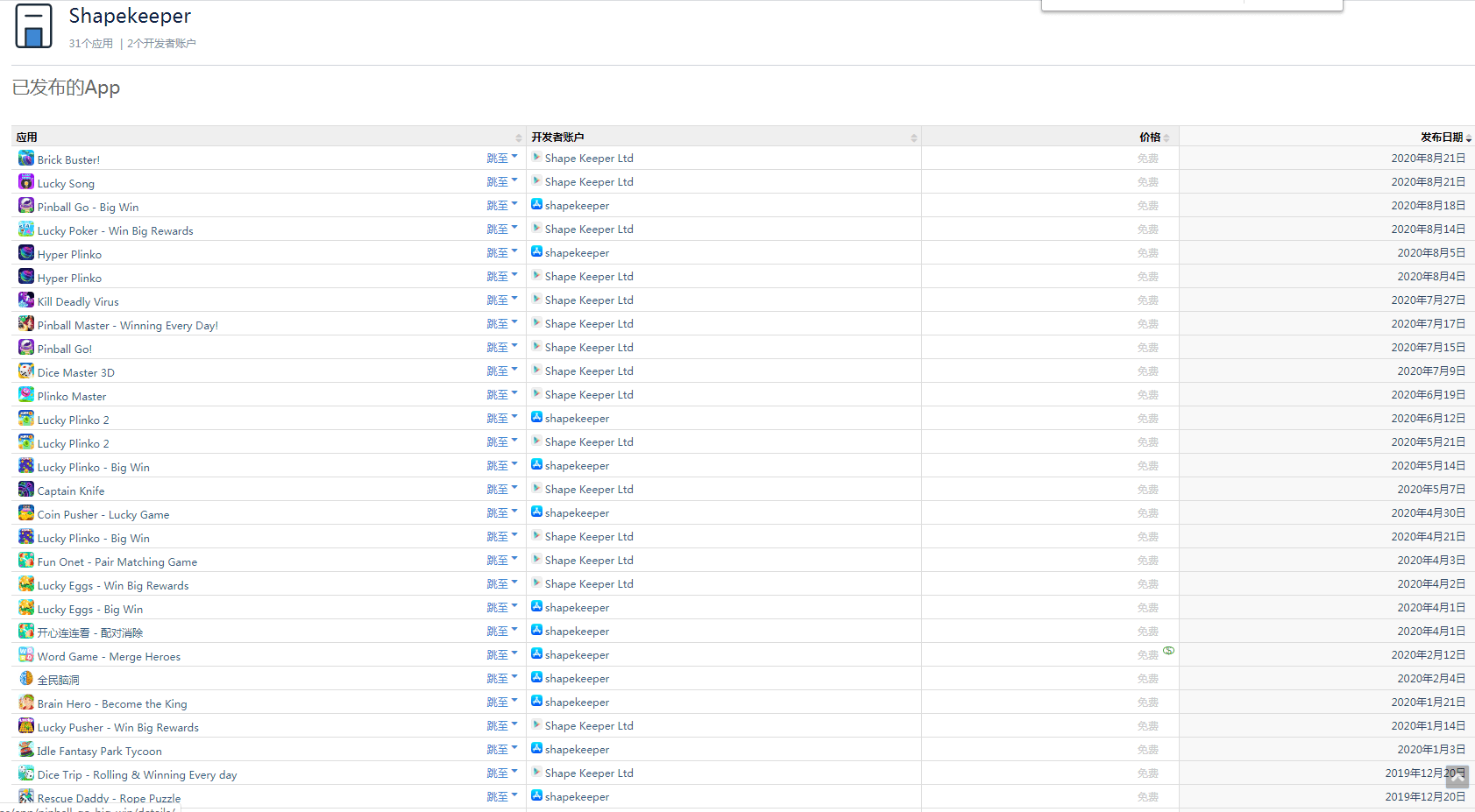Click the back-to-top arrow button
The width and height of the screenshot is (1475, 812).
click(x=1457, y=776)
